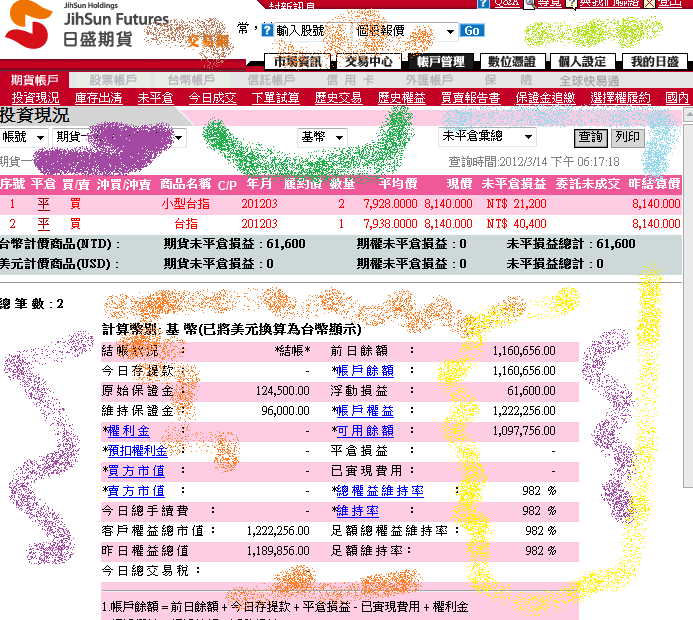Open the 保證金追繳 submenu link
This screenshot has width=693, height=620.
pos(545,98)
